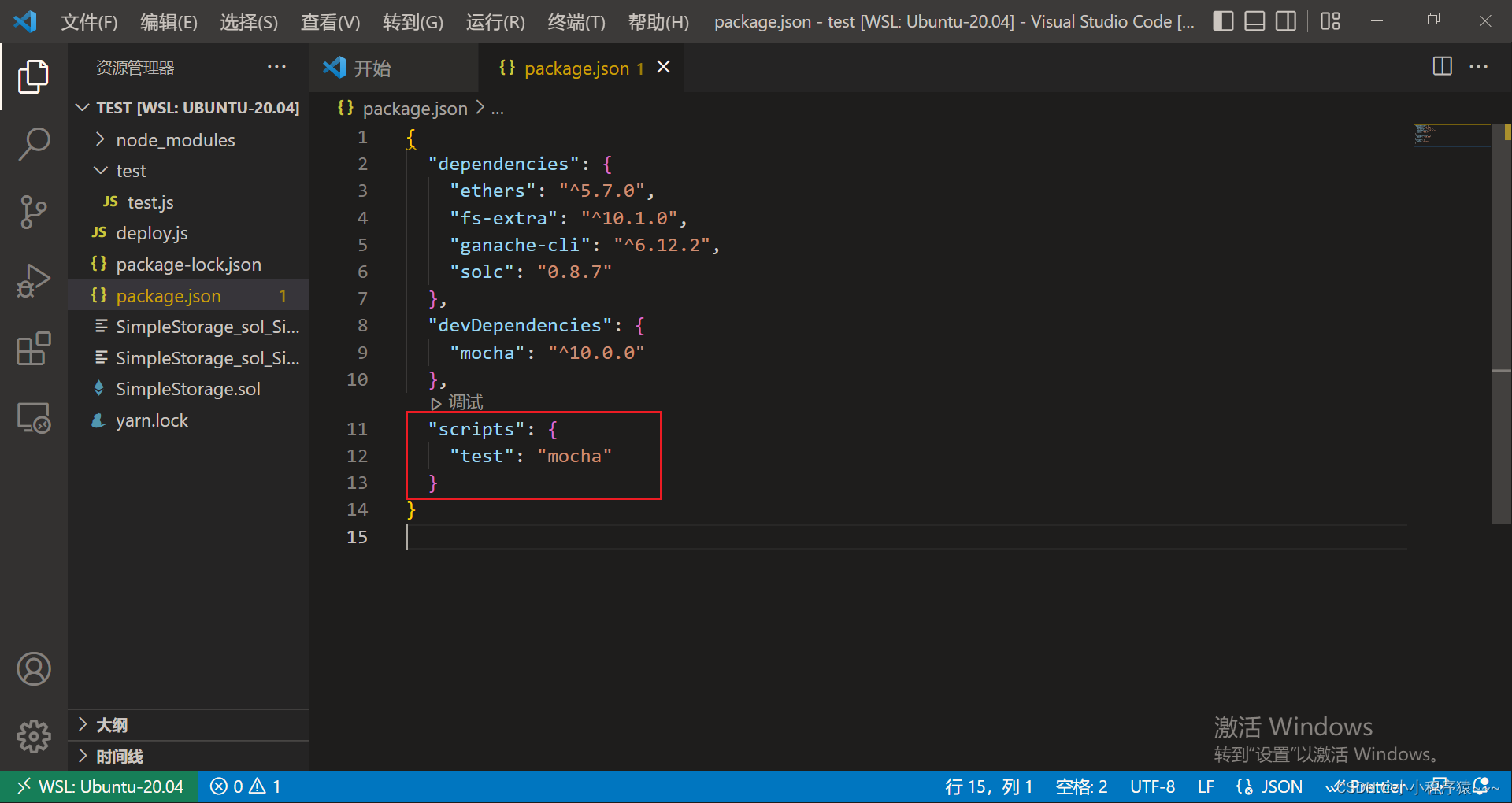The width and height of the screenshot is (1512, 803).
Task: Click the editor minimap preview
Action: pyautogui.click(x=1451, y=135)
